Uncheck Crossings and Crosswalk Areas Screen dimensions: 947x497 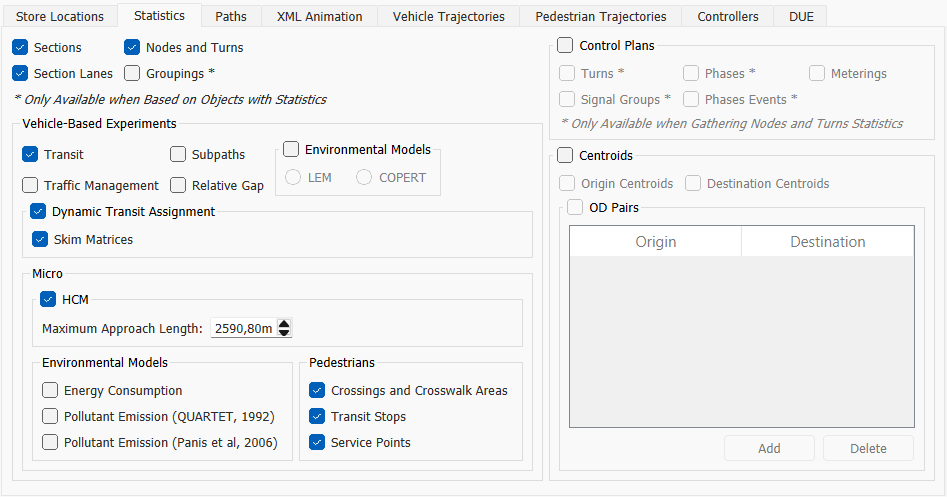[317, 390]
